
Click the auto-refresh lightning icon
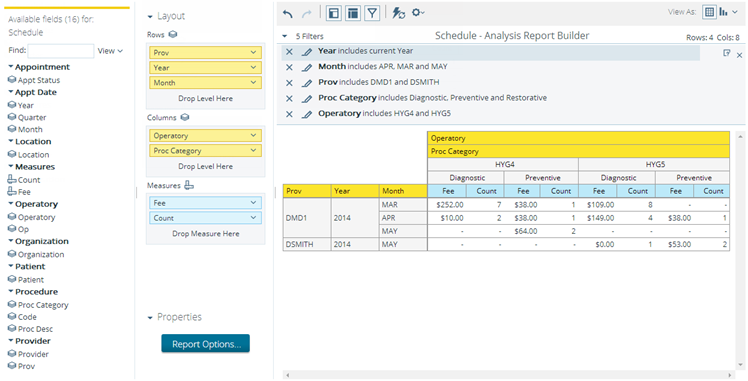tap(398, 13)
